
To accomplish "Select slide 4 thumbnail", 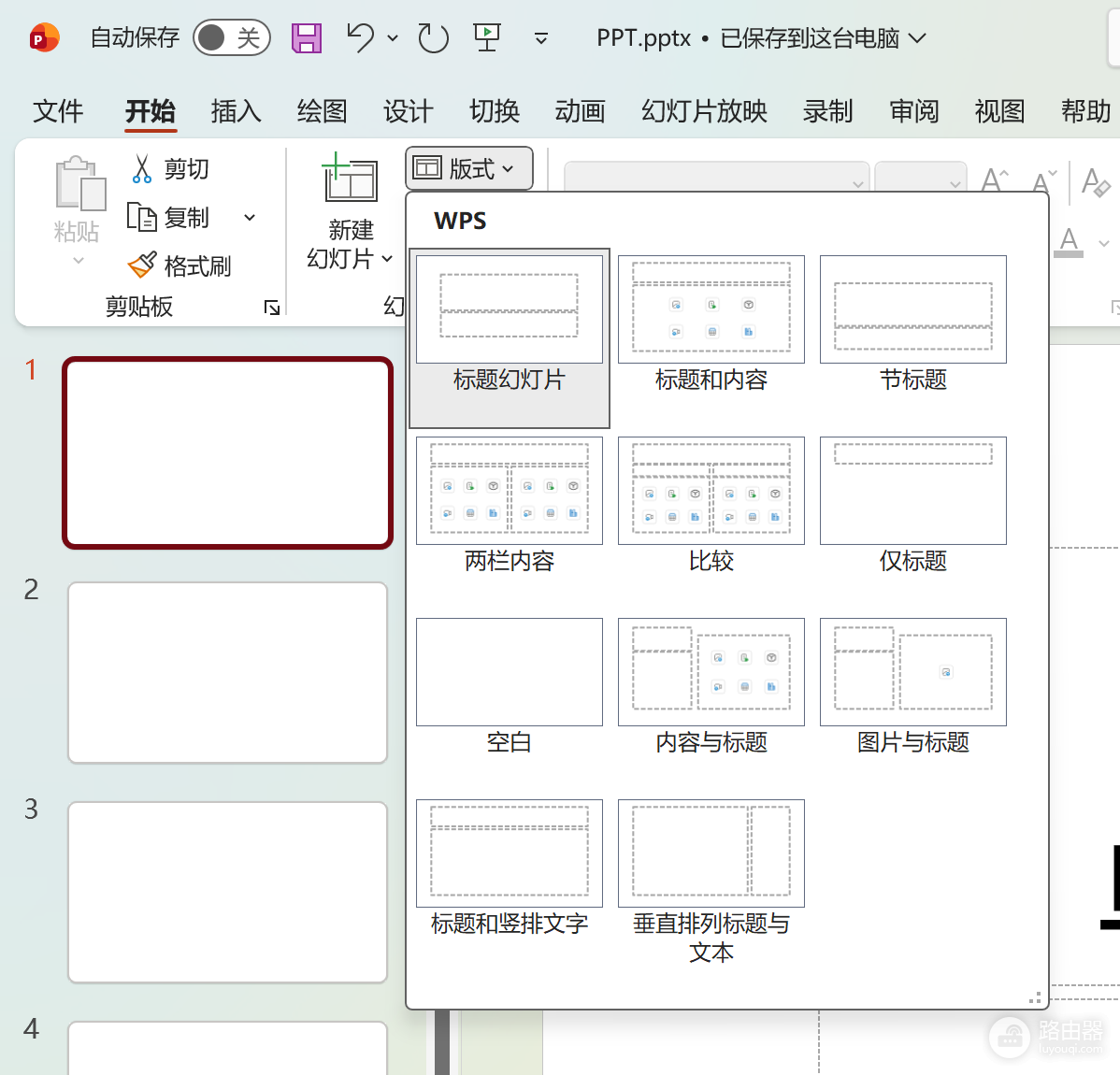I will pyautogui.click(x=228, y=1048).
